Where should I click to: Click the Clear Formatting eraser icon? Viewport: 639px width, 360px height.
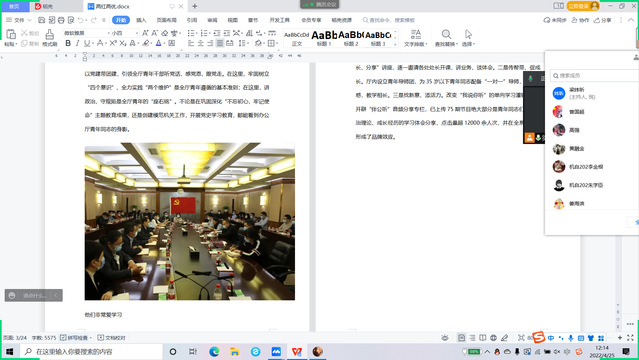165,33
